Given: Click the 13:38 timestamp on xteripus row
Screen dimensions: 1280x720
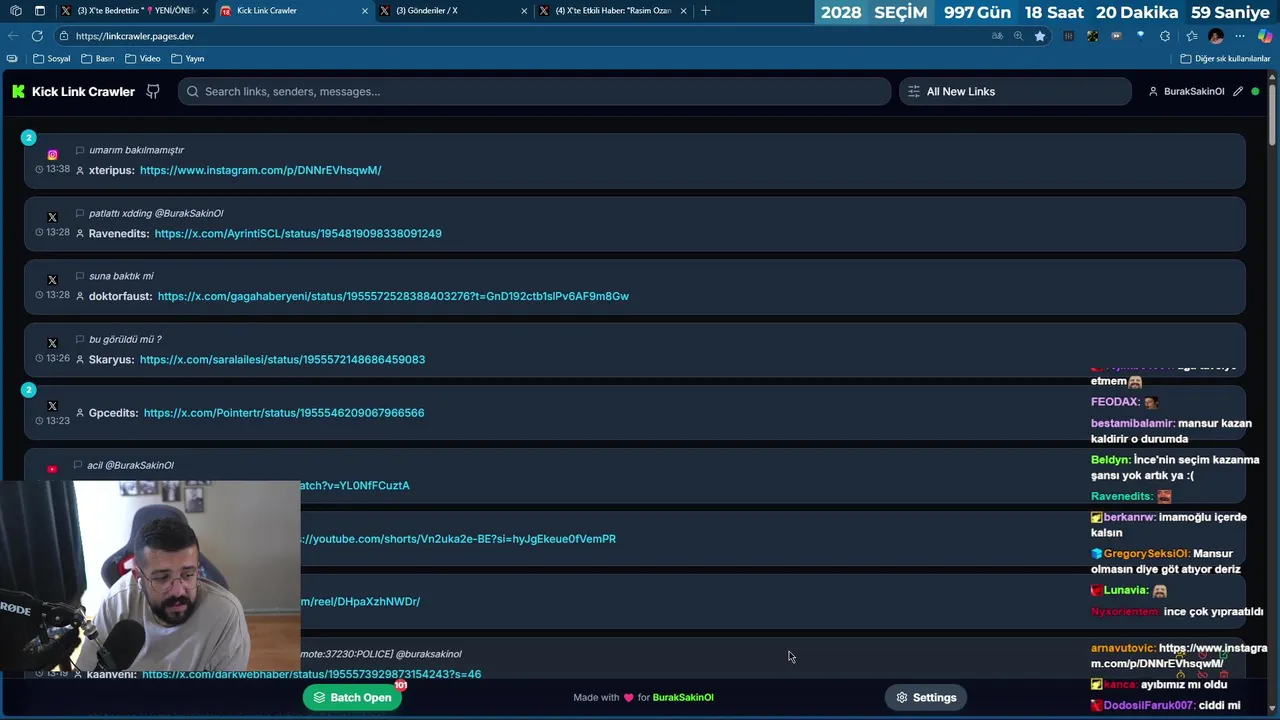Looking at the screenshot, I should 58,169.
